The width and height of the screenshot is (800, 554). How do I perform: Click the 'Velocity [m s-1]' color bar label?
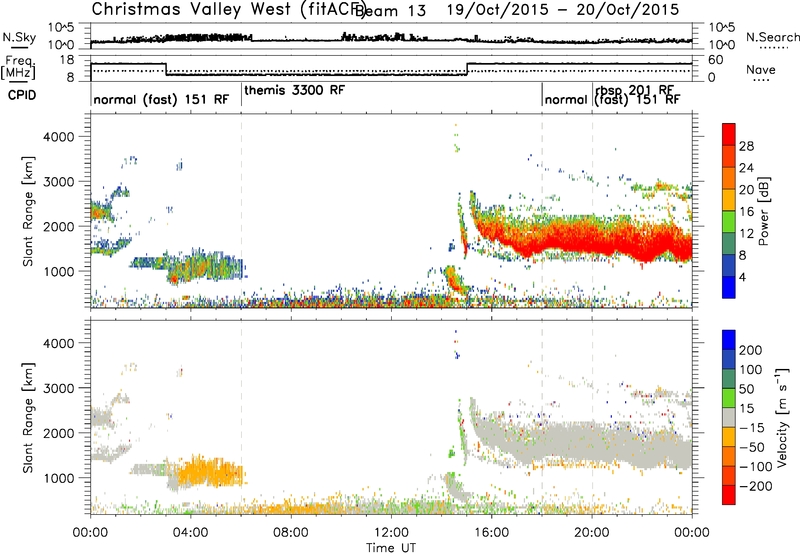781,417
